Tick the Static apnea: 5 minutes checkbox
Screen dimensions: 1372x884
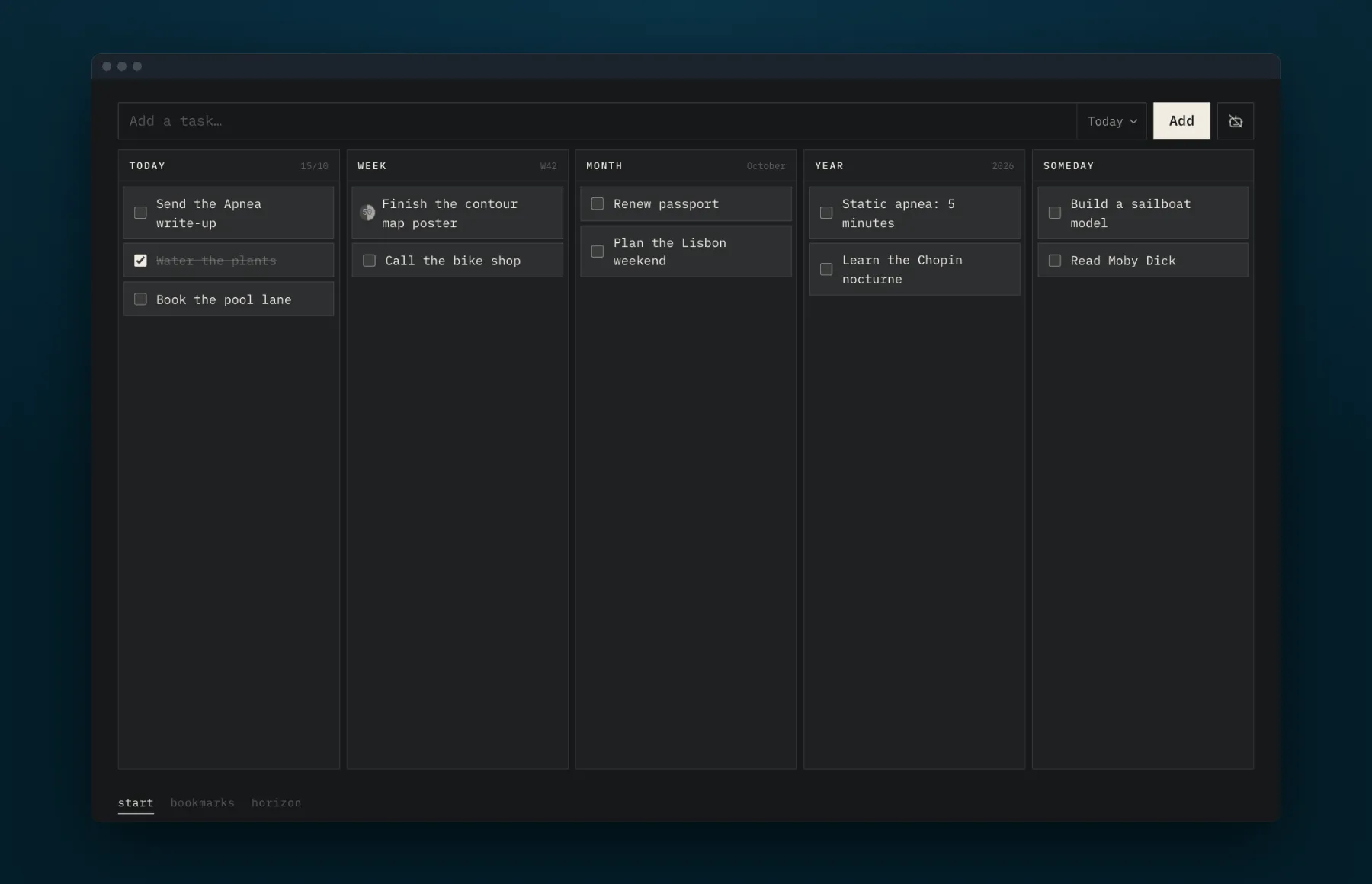pyautogui.click(x=826, y=213)
